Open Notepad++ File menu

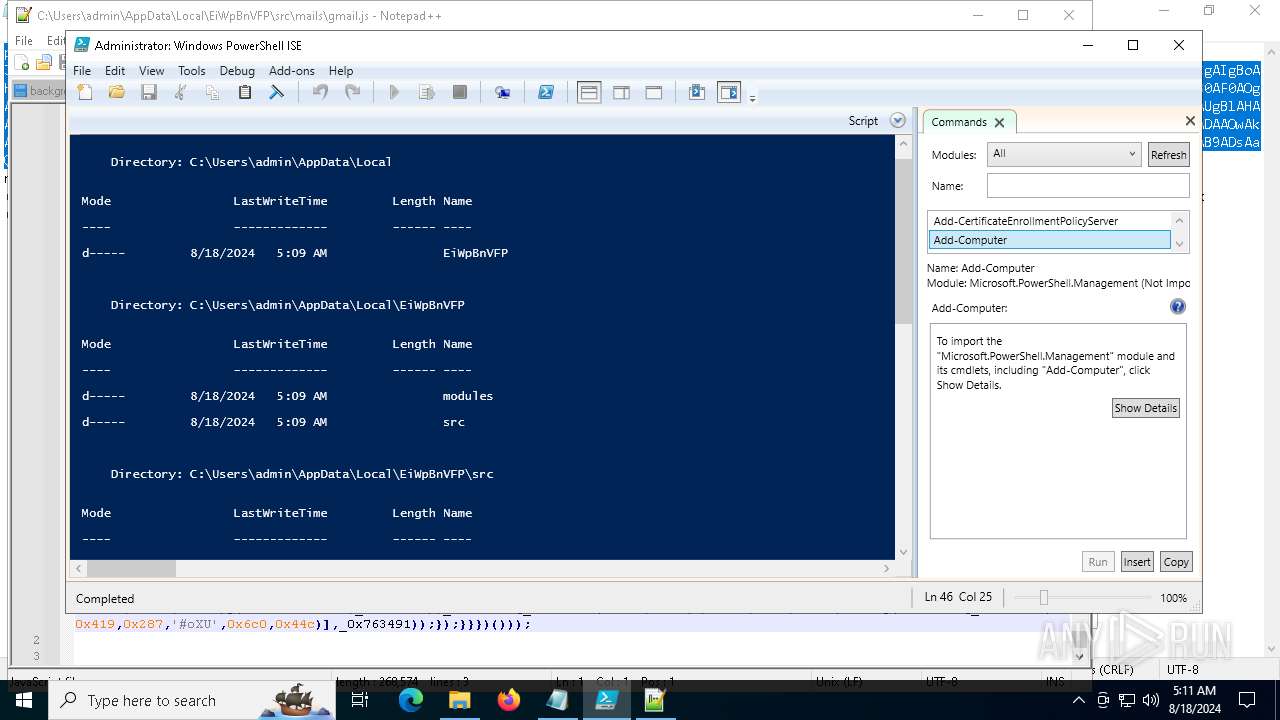[x=23, y=41]
